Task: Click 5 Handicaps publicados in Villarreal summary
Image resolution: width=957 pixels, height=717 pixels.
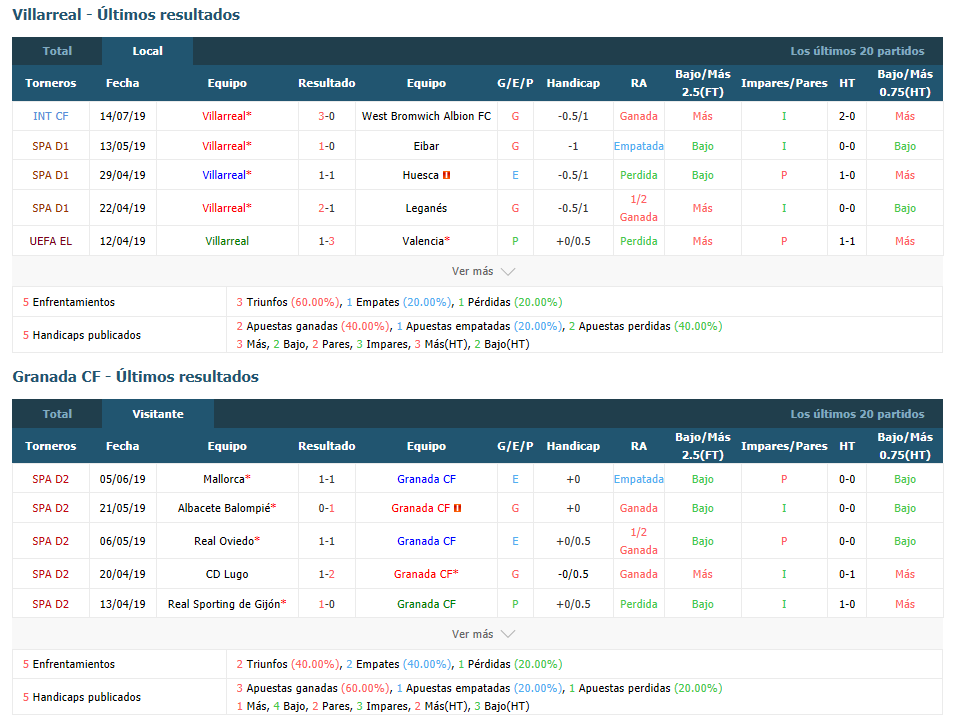Action: [x=82, y=335]
